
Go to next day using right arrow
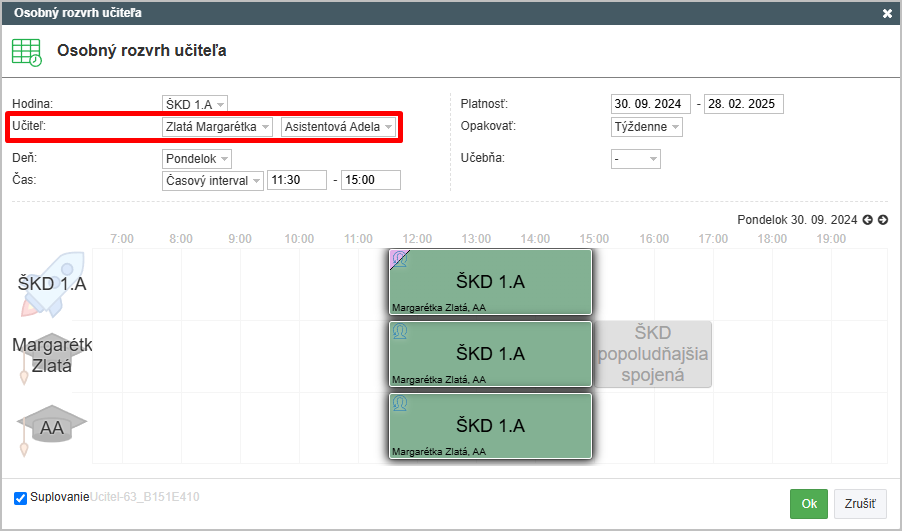click(883, 220)
